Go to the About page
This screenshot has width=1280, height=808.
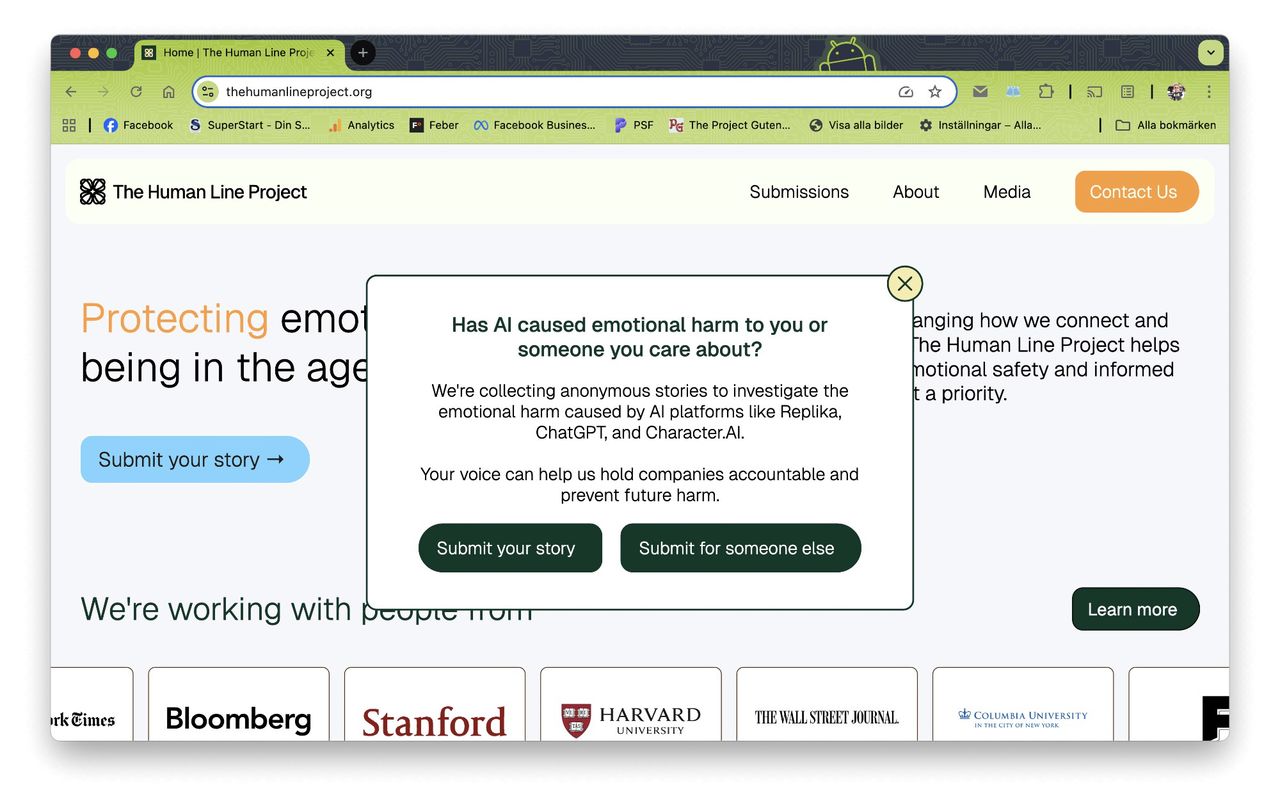click(x=916, y=192)
